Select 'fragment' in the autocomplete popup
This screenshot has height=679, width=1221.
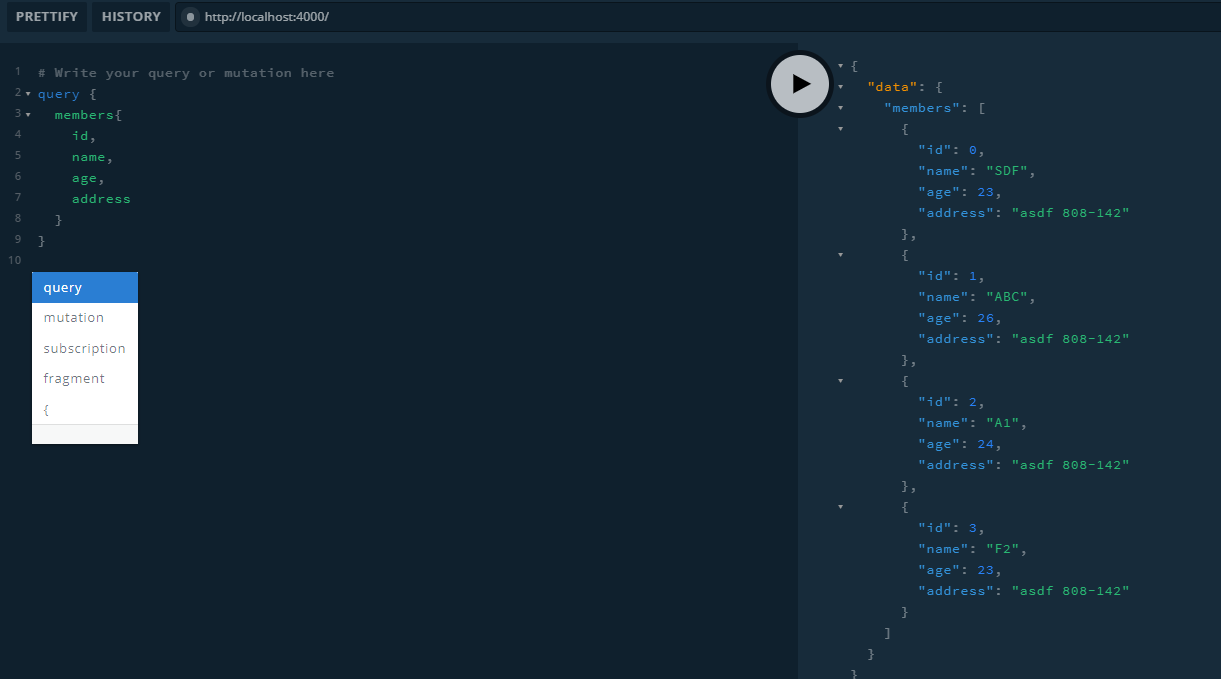[x=85, y=379]
